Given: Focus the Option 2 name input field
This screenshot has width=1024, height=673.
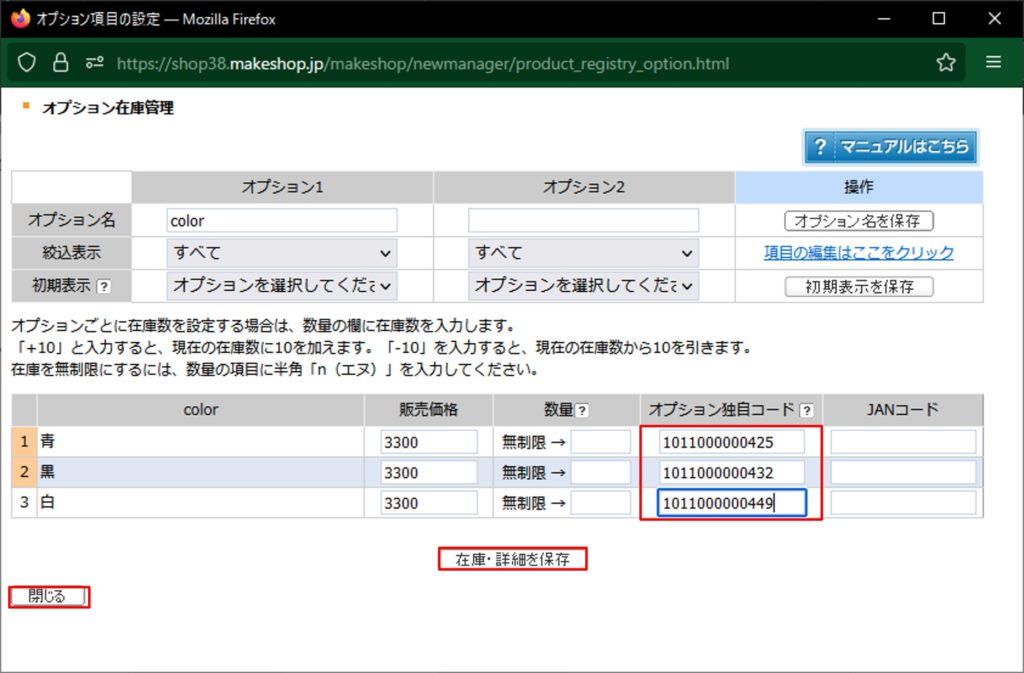Looking at the screenshot, I should pyautogui.click(x=583, y=220).
